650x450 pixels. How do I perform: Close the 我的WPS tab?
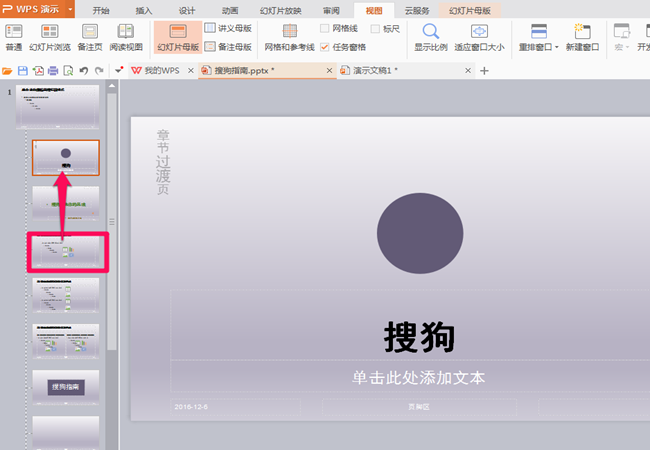pos(191,70)
